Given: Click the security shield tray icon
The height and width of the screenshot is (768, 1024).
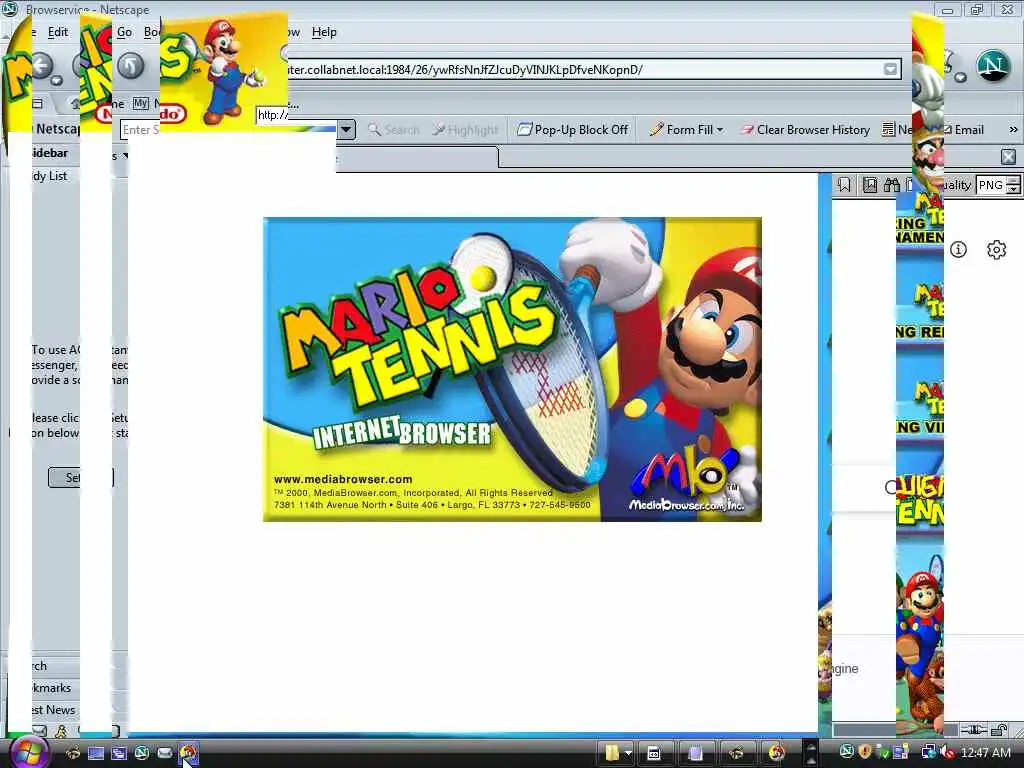Looking at the screenshot, I should [865, 752].
